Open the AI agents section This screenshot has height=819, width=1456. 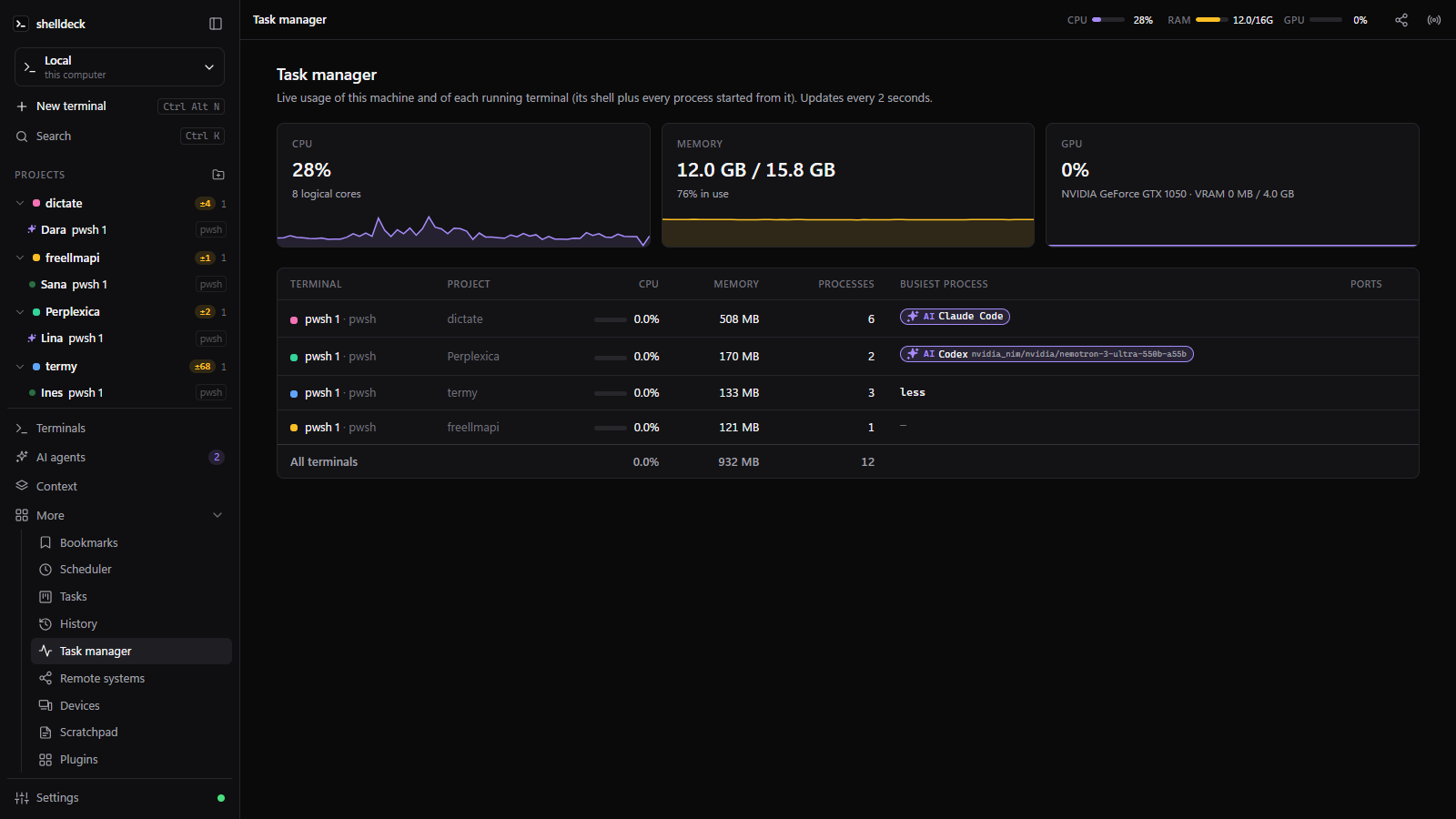[x=119, y=457]
